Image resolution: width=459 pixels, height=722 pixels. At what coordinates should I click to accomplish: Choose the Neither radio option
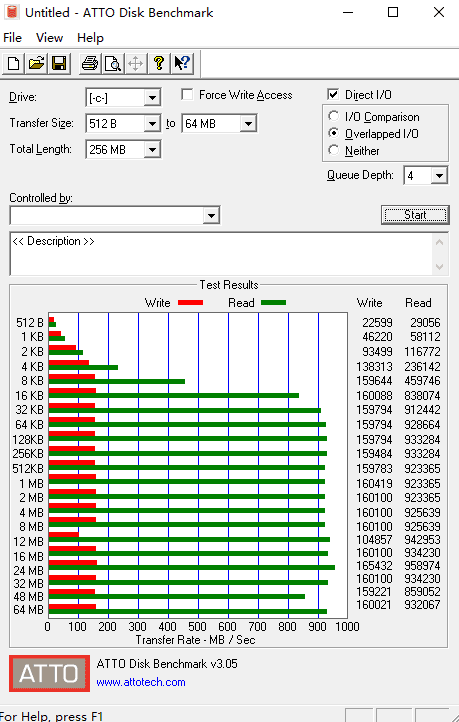point(334,150)
